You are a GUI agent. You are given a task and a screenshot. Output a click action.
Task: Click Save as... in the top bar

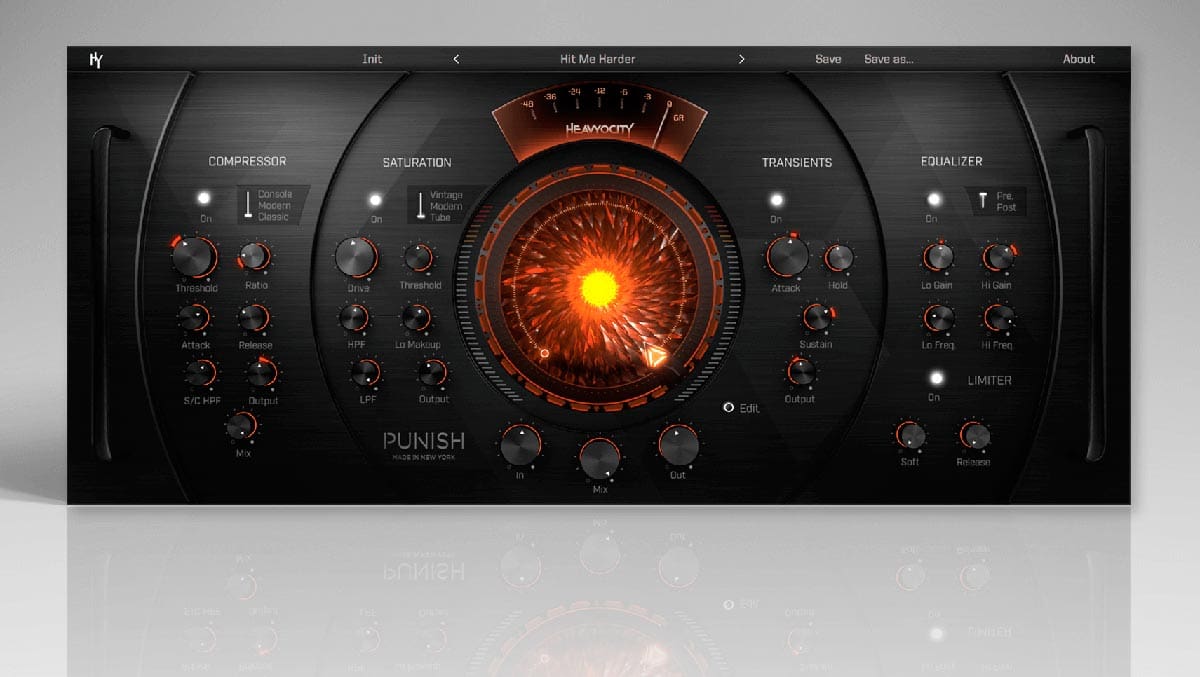point(888,59)
